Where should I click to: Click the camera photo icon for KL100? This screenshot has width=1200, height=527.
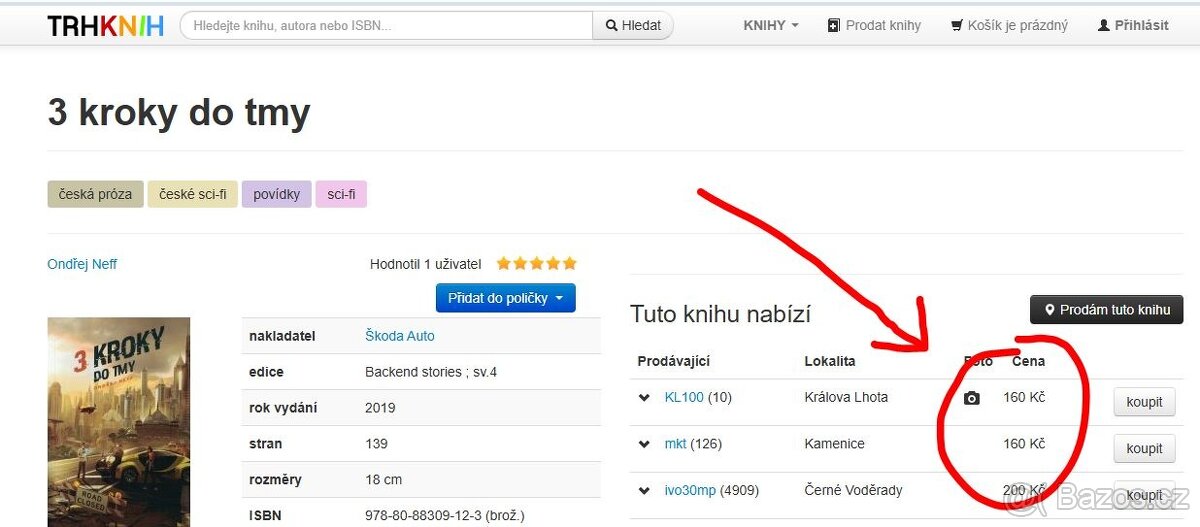click(x=971, y=398)
